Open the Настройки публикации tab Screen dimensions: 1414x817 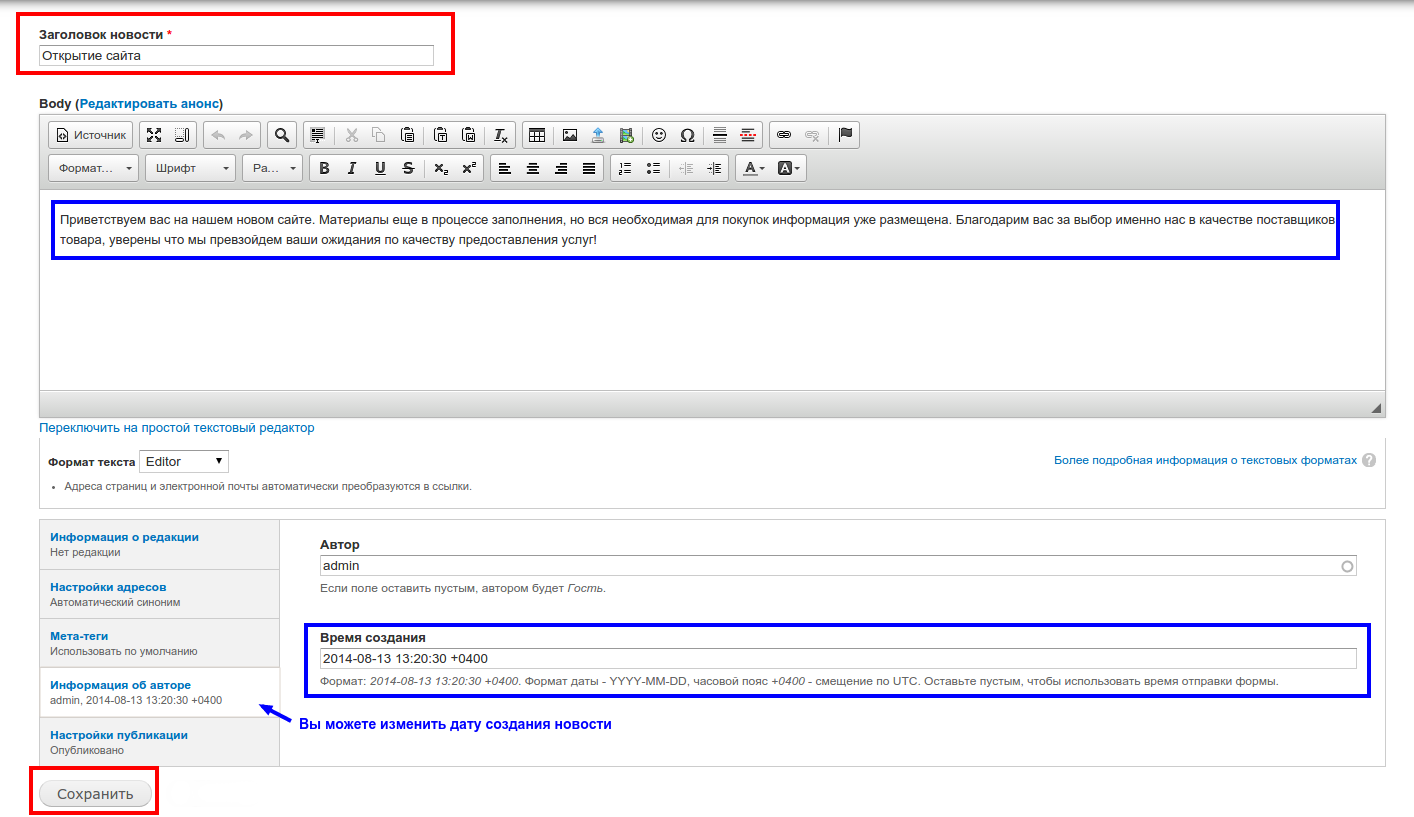pyautogui.click(x=159, y=742)
